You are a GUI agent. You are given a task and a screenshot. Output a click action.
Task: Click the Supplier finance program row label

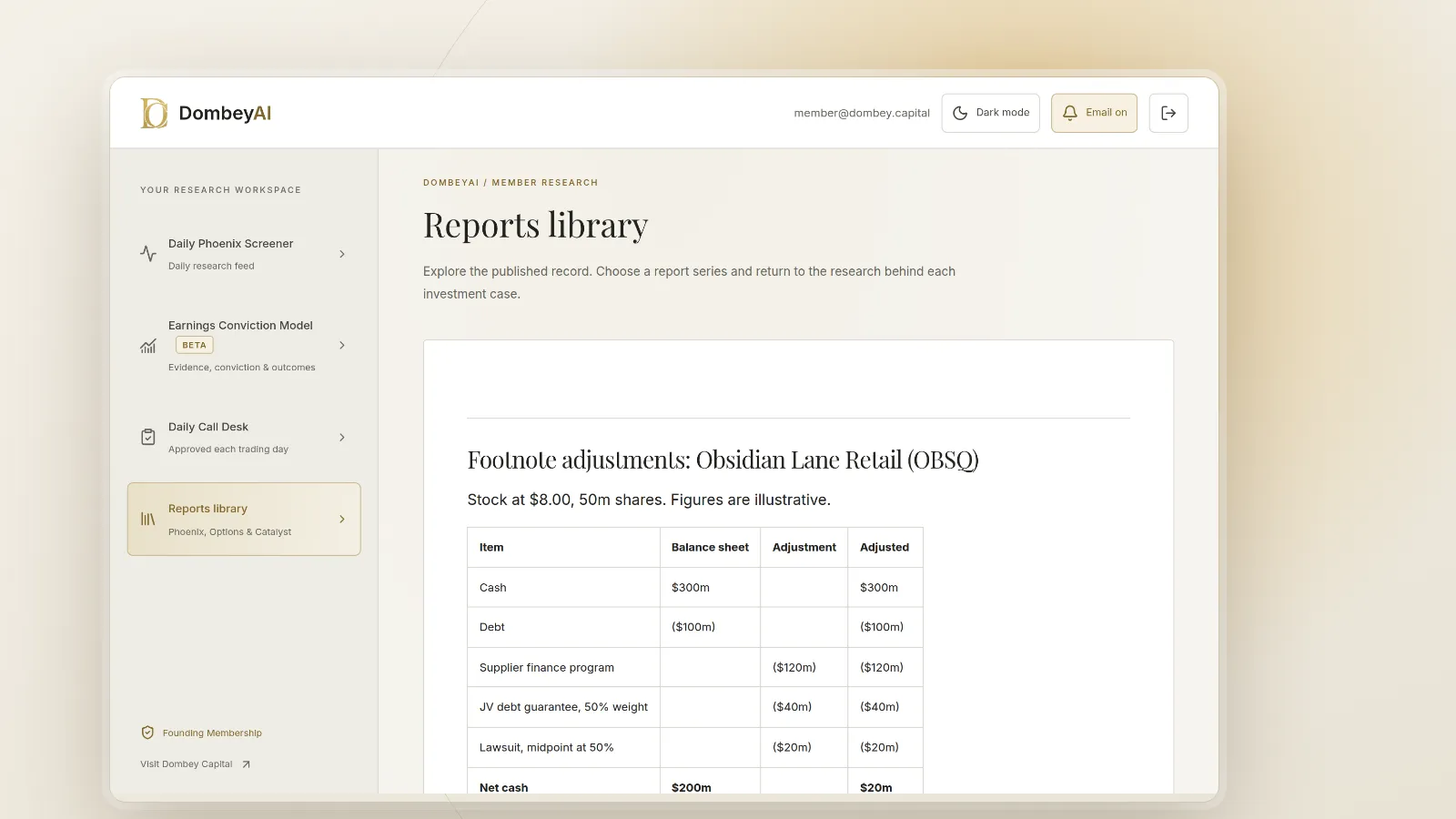click(547, 667)
